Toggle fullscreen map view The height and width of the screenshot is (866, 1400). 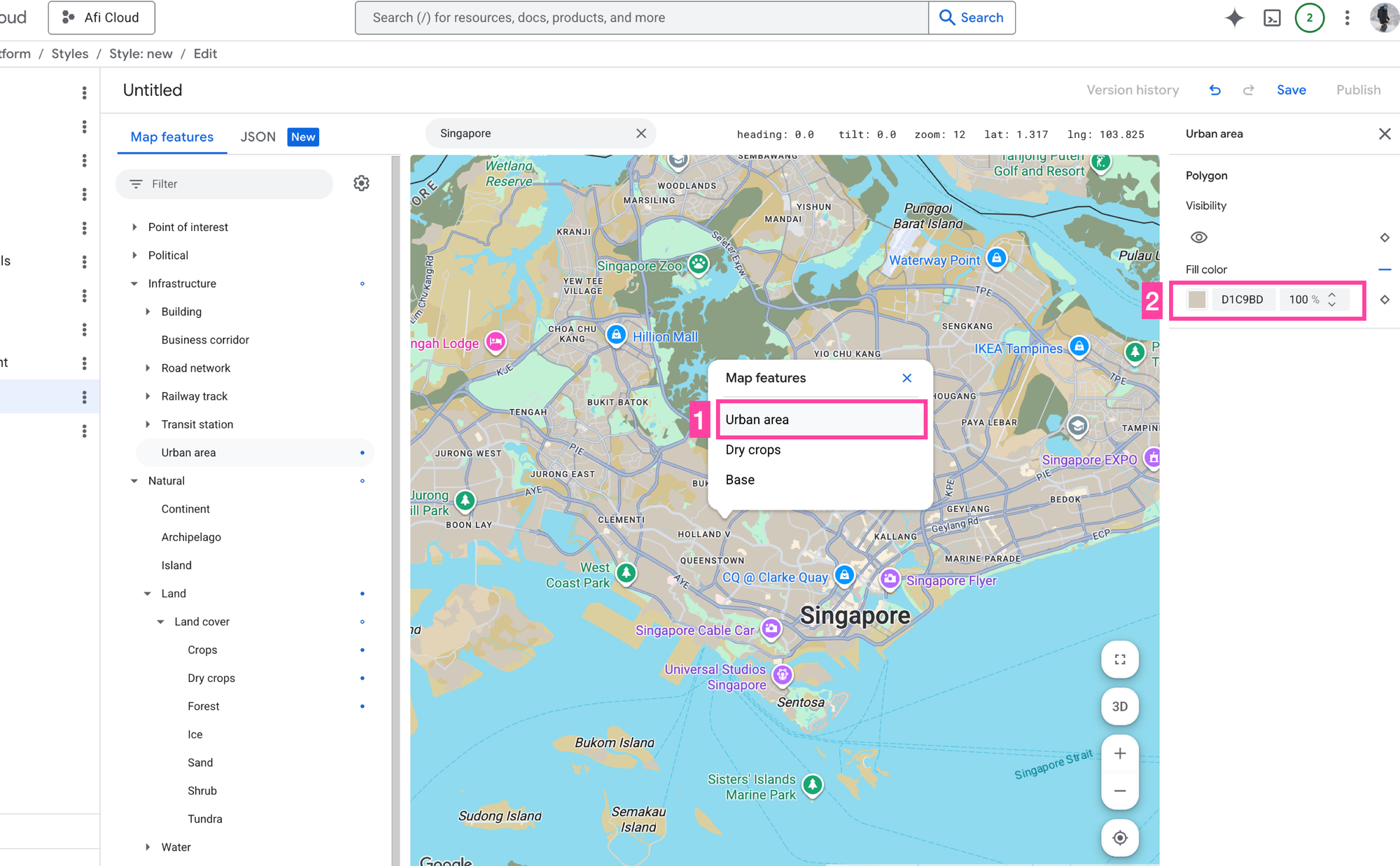[1120, 659]
